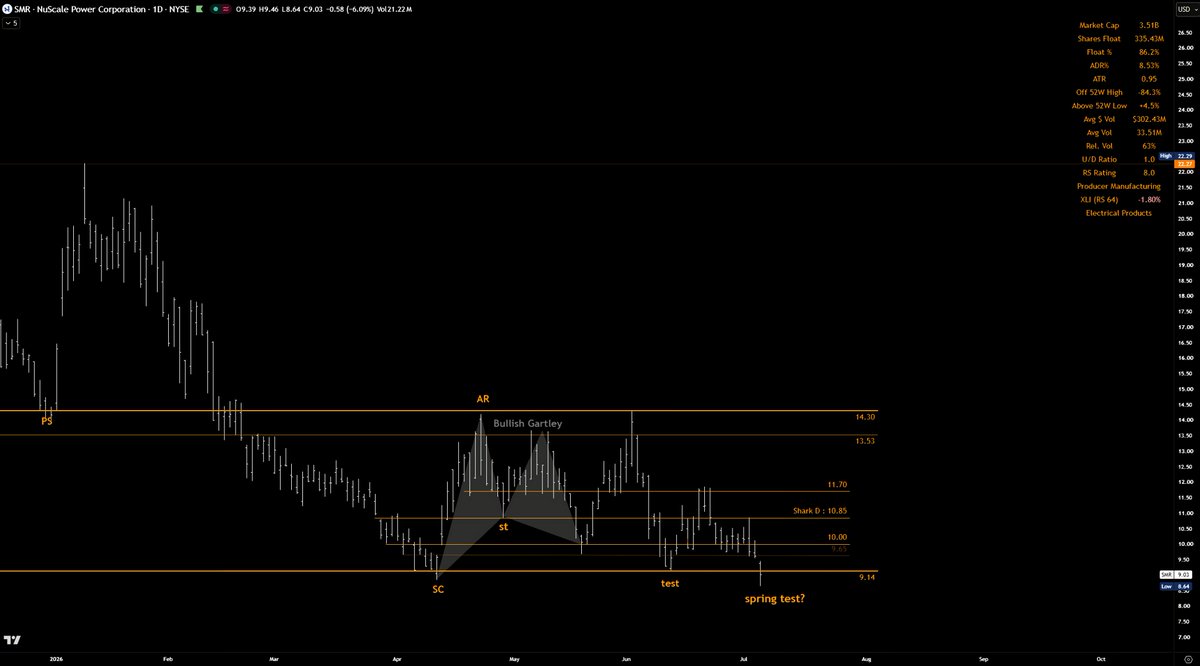1200x666 pixels.
Task: Click the TradingView logo in bottom corner
Action: [x=13, y=642]
